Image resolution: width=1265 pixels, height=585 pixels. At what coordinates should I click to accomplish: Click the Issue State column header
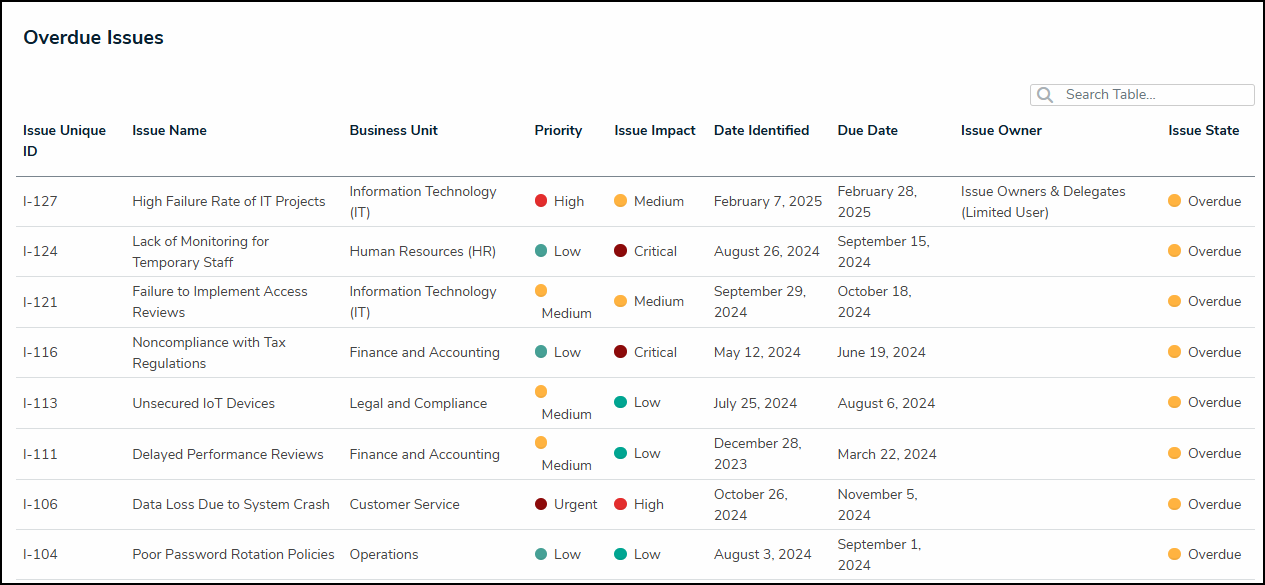pos(1203,130)
